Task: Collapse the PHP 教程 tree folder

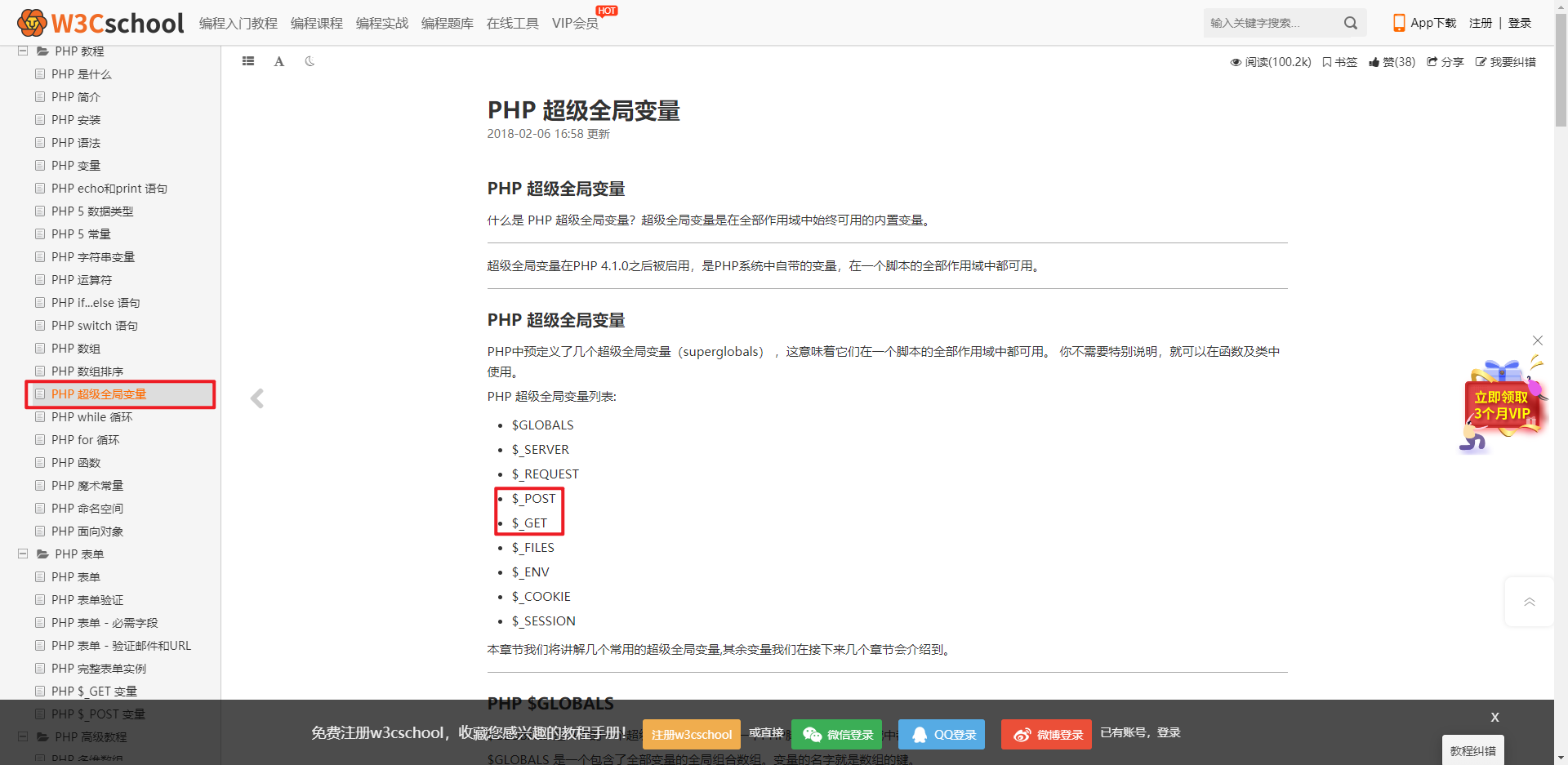Action: 23,51
